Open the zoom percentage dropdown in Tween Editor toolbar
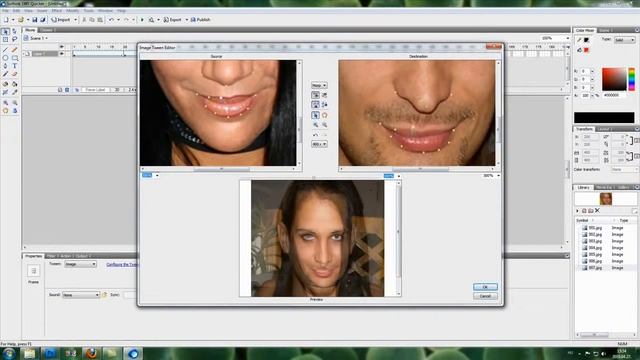 (319, 144)
